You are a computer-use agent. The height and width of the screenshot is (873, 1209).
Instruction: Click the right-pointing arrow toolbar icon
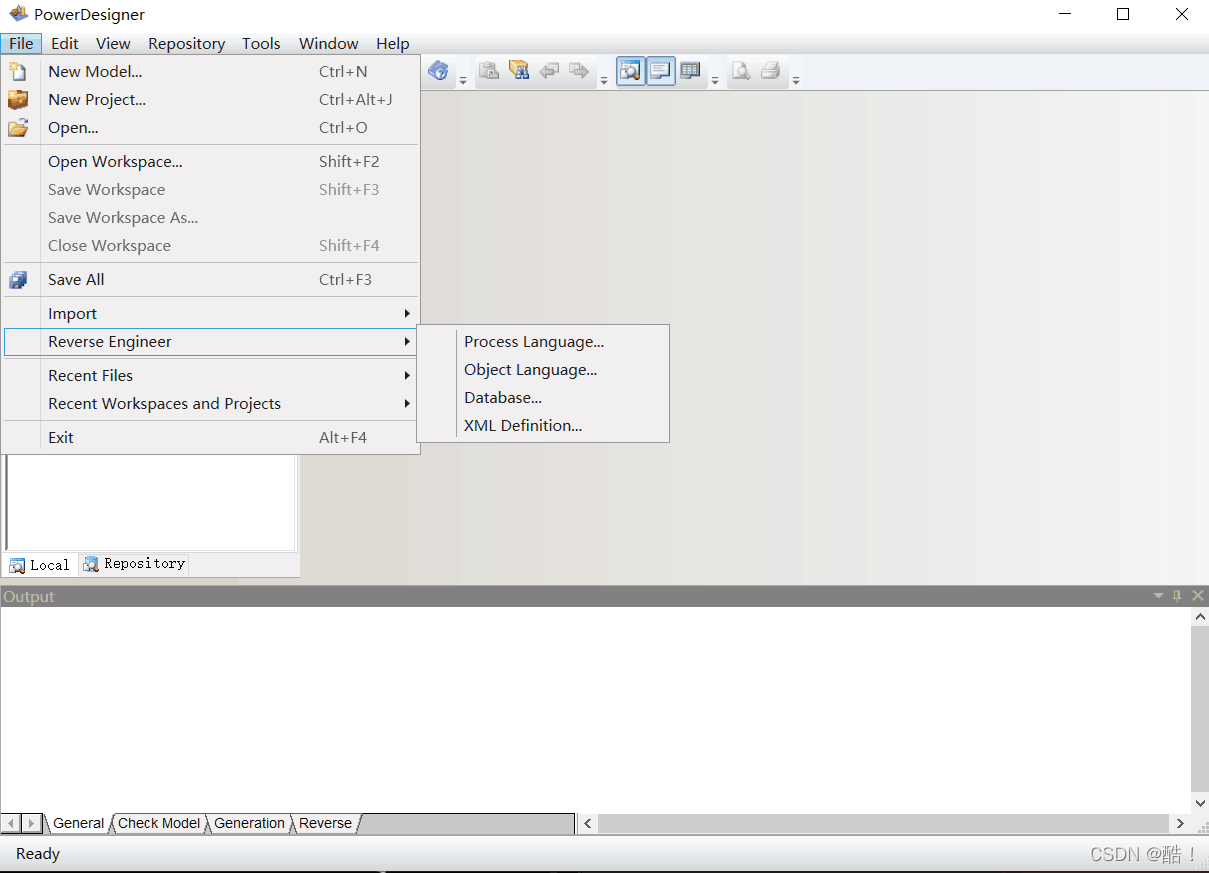pos(579,71)
